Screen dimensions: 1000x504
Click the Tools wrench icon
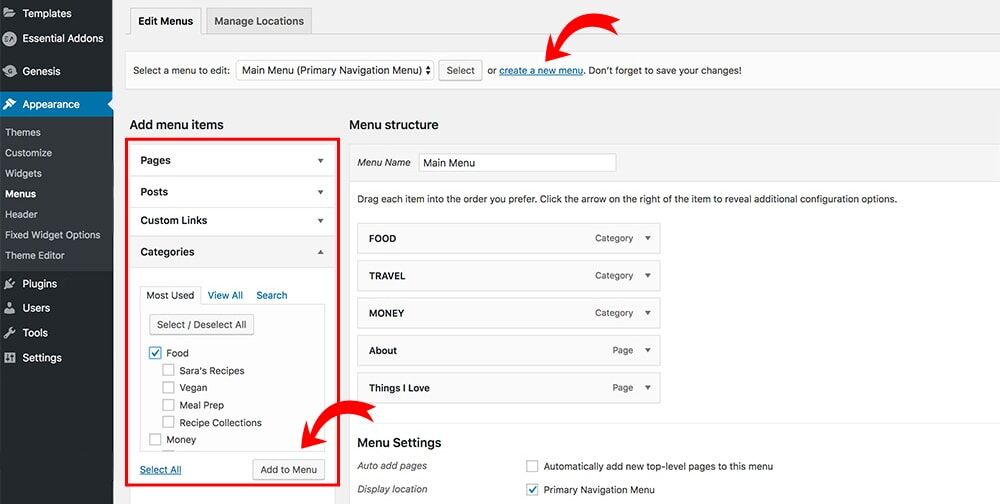pyautogui.click(x=10, y=333)
